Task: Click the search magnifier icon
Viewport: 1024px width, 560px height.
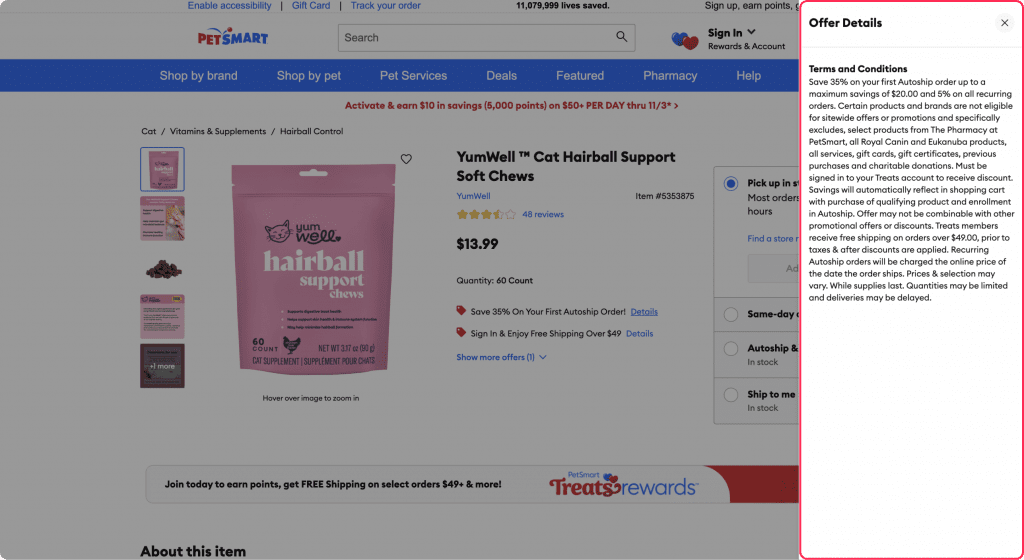Action: coord(621,37)
